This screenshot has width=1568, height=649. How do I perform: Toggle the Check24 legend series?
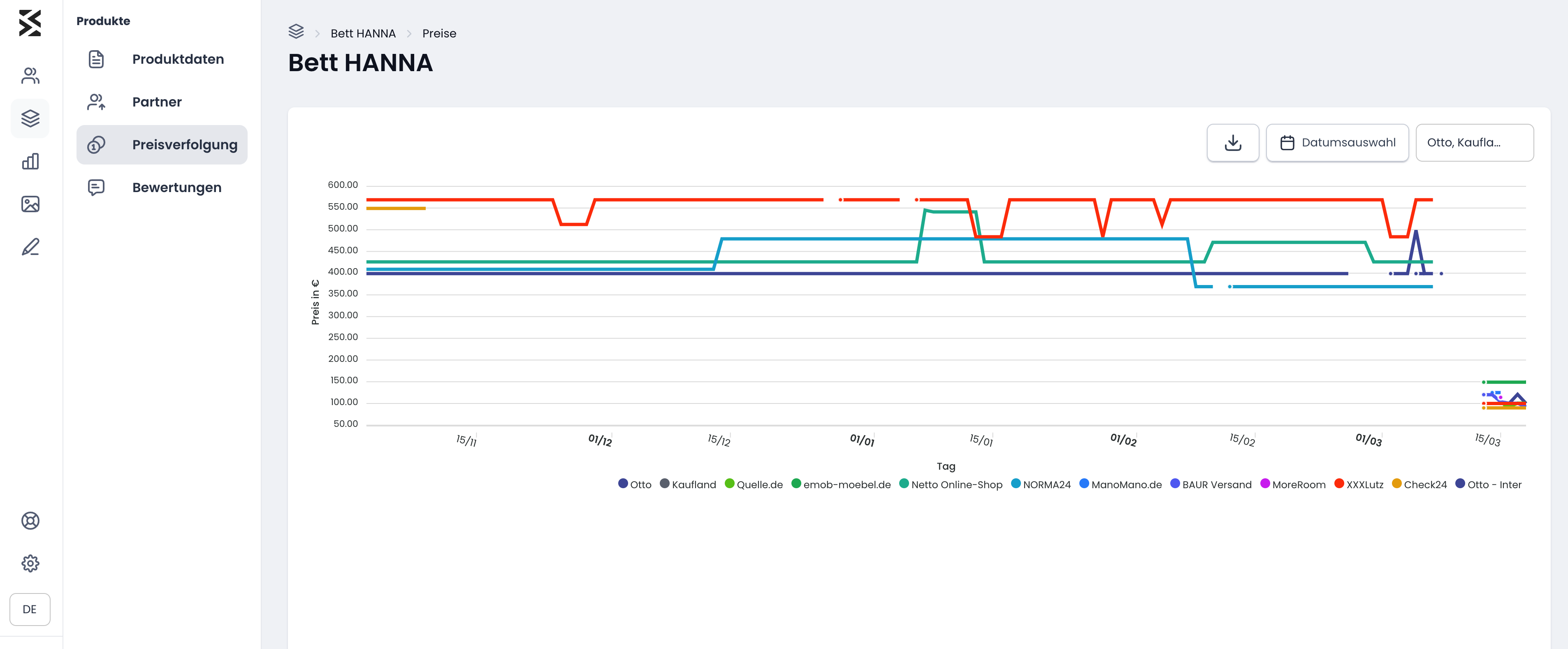point(1419,484)
